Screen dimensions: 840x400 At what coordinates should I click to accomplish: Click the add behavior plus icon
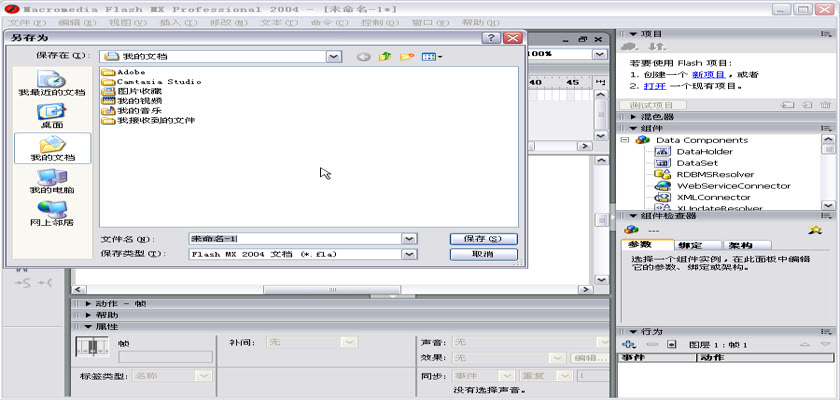click(629, 344)
